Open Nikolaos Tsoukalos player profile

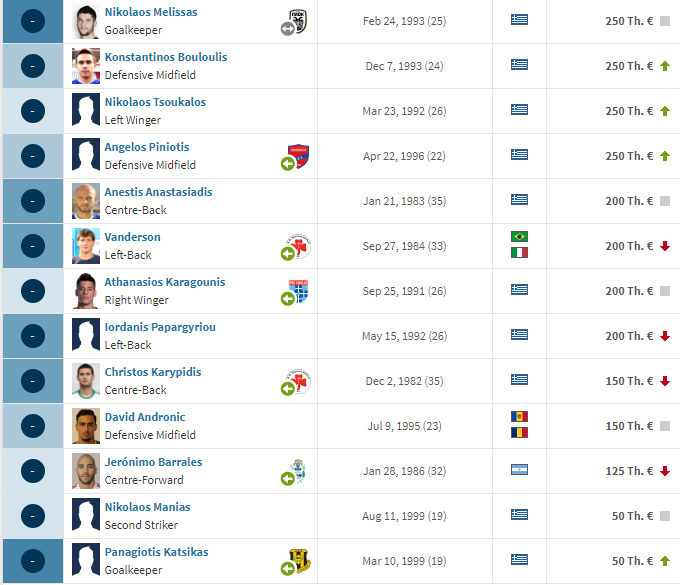[x=155, y=102]
